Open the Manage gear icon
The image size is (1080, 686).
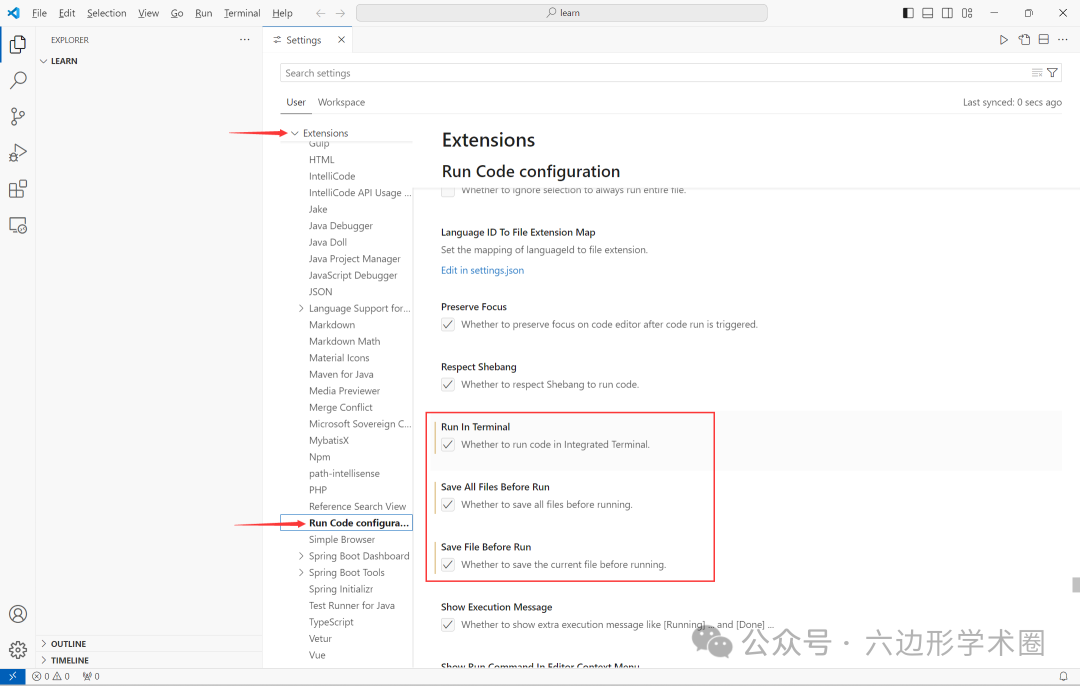[x=17, y=650]
